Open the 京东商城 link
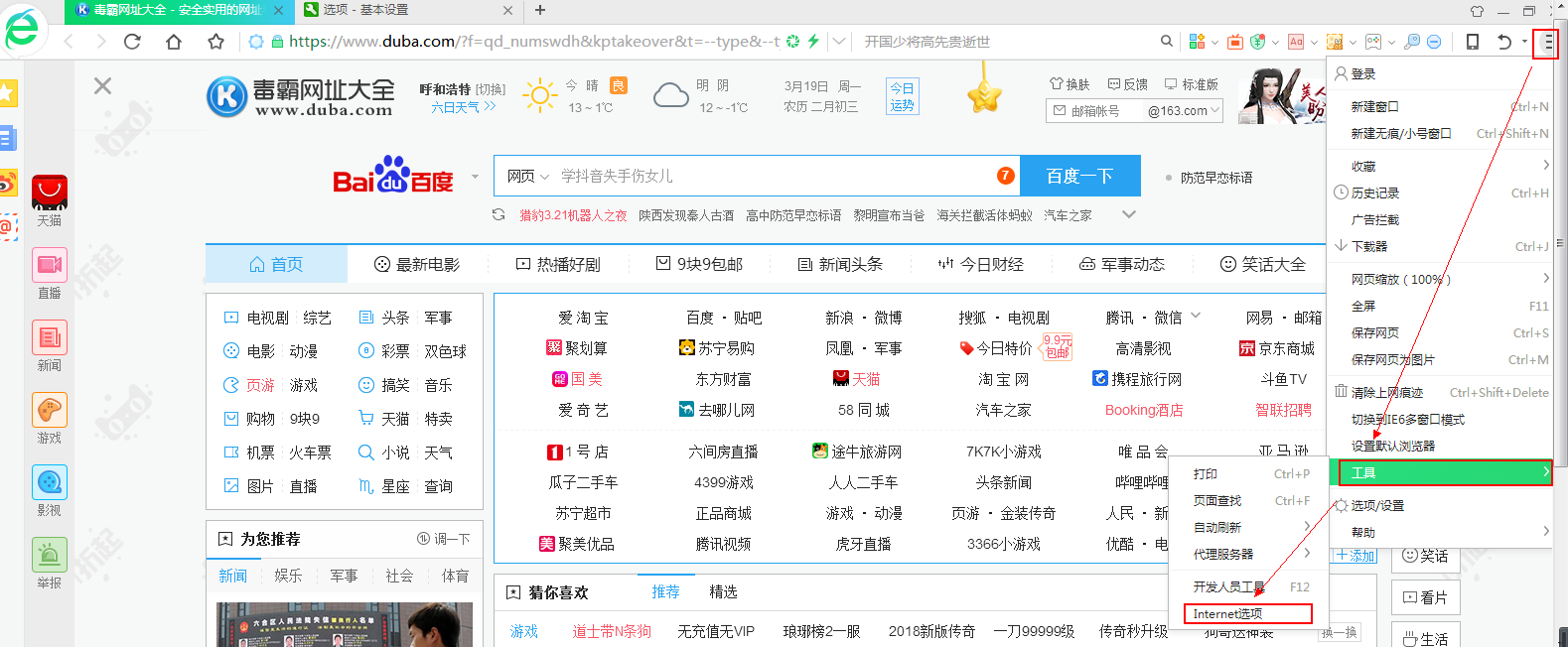The image size is (1568, 647). coord(1276,348)
